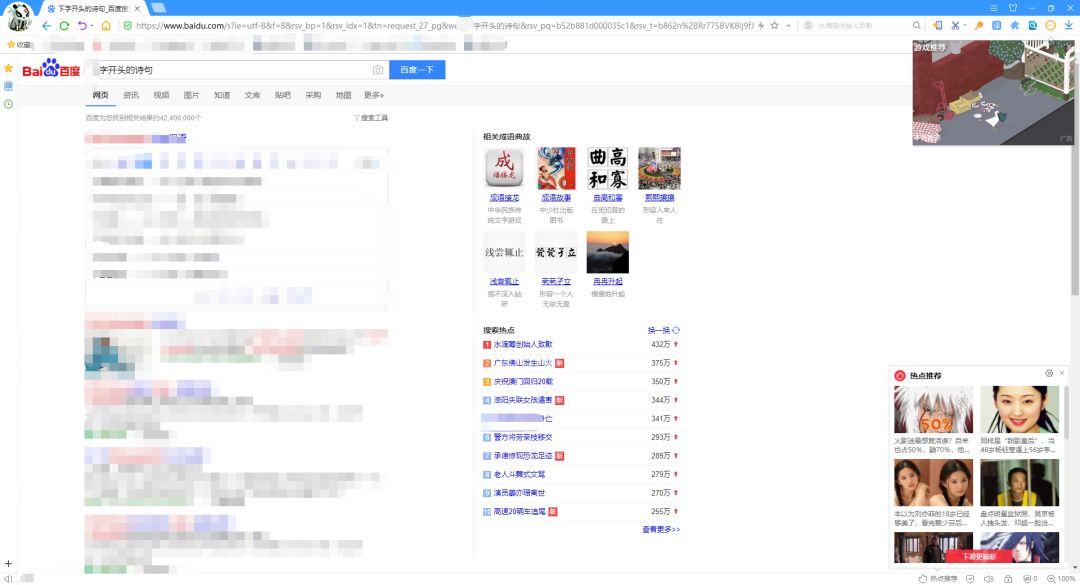Image resolution: width=1080 pixels, height=585 pixels.
Task: Click the green security shield in address bar
Action: (x=127, y=25)
